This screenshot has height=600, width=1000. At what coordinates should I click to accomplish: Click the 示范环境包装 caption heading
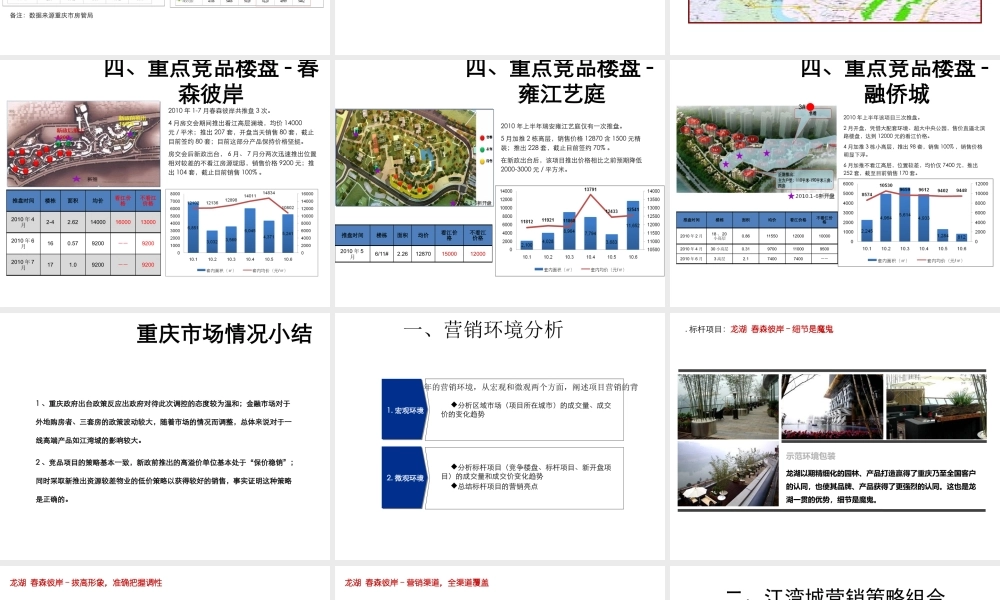(x=810, y=456)
